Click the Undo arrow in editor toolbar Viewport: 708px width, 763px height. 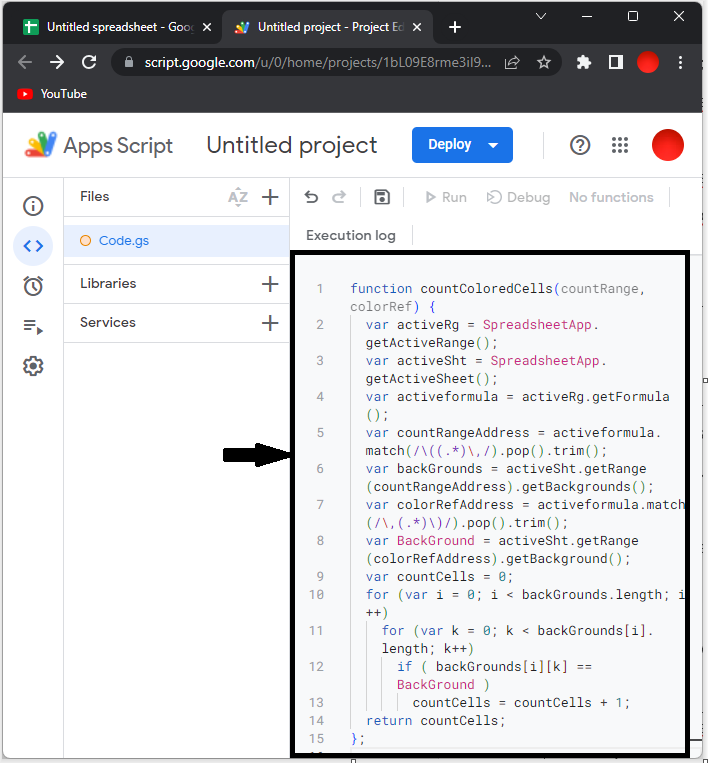[x=311, y=197]
